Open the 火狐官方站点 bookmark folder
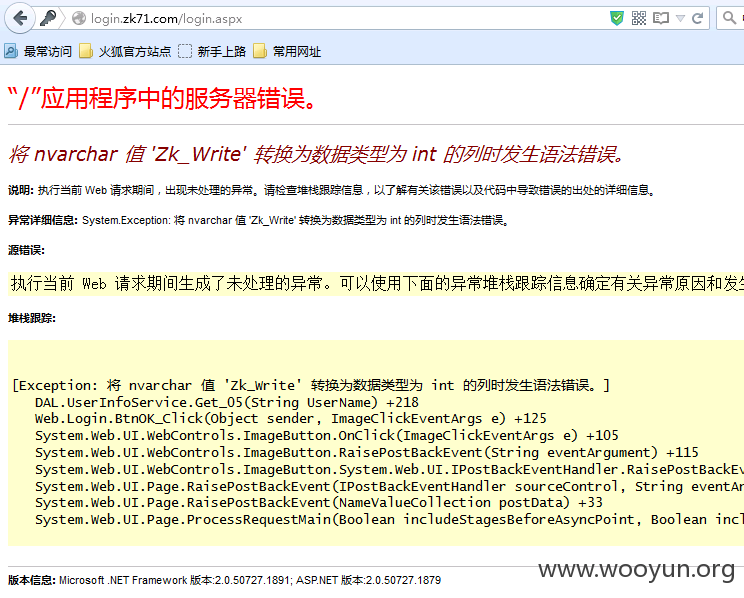 125,51
